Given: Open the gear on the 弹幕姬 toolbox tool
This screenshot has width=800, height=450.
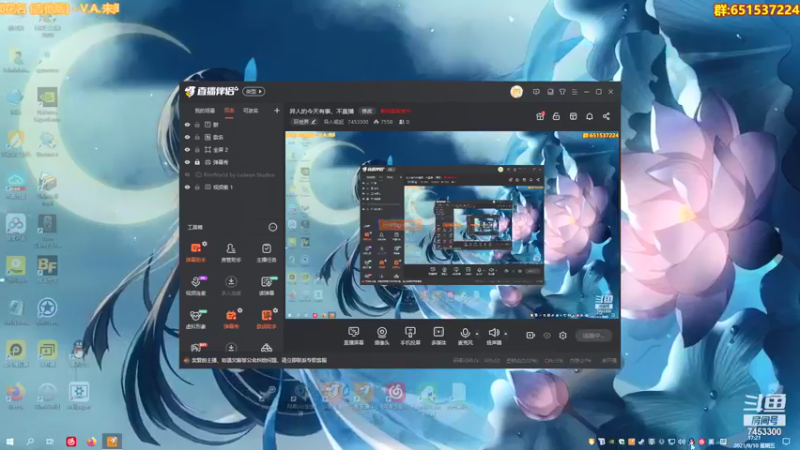Looking at the screenshot, I should (x=240, y=310).
